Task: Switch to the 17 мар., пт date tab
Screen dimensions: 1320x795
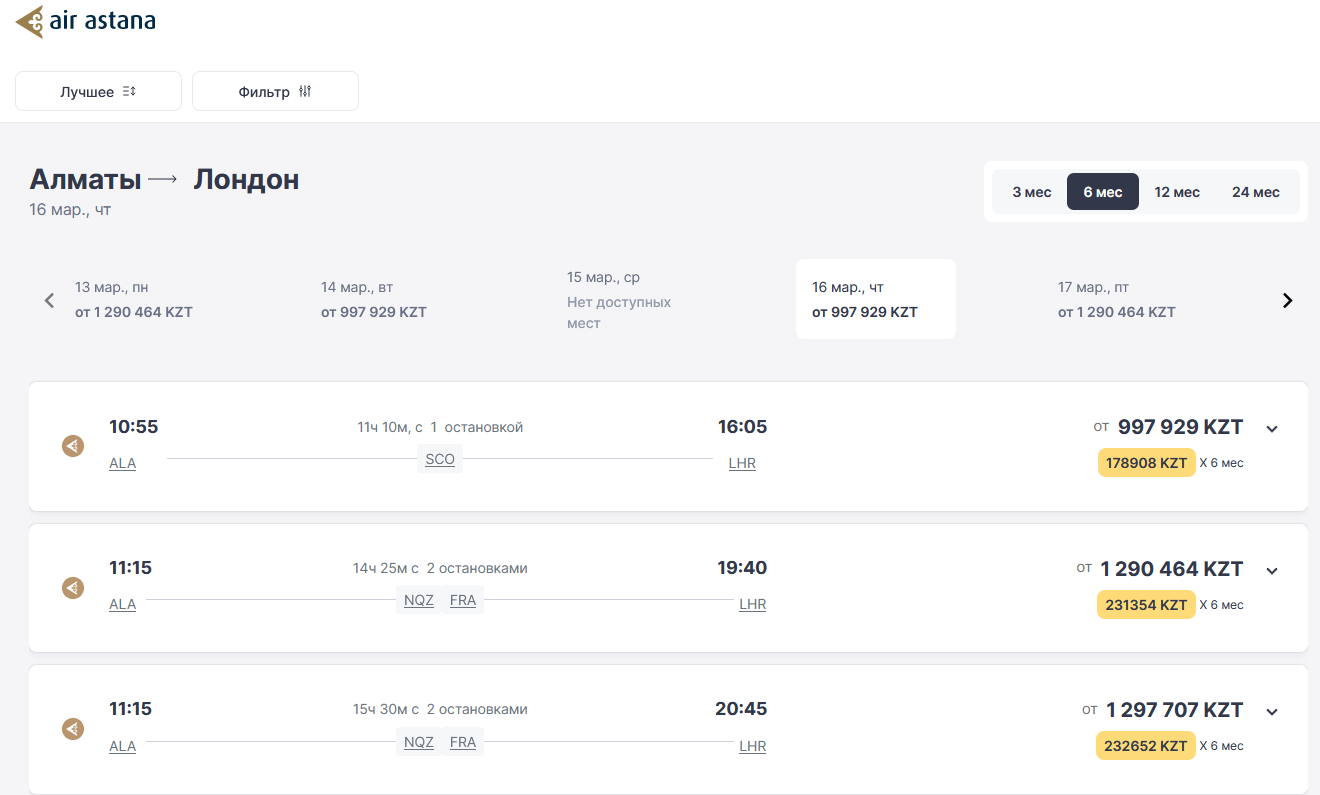Action: [x=1116, y=300]
